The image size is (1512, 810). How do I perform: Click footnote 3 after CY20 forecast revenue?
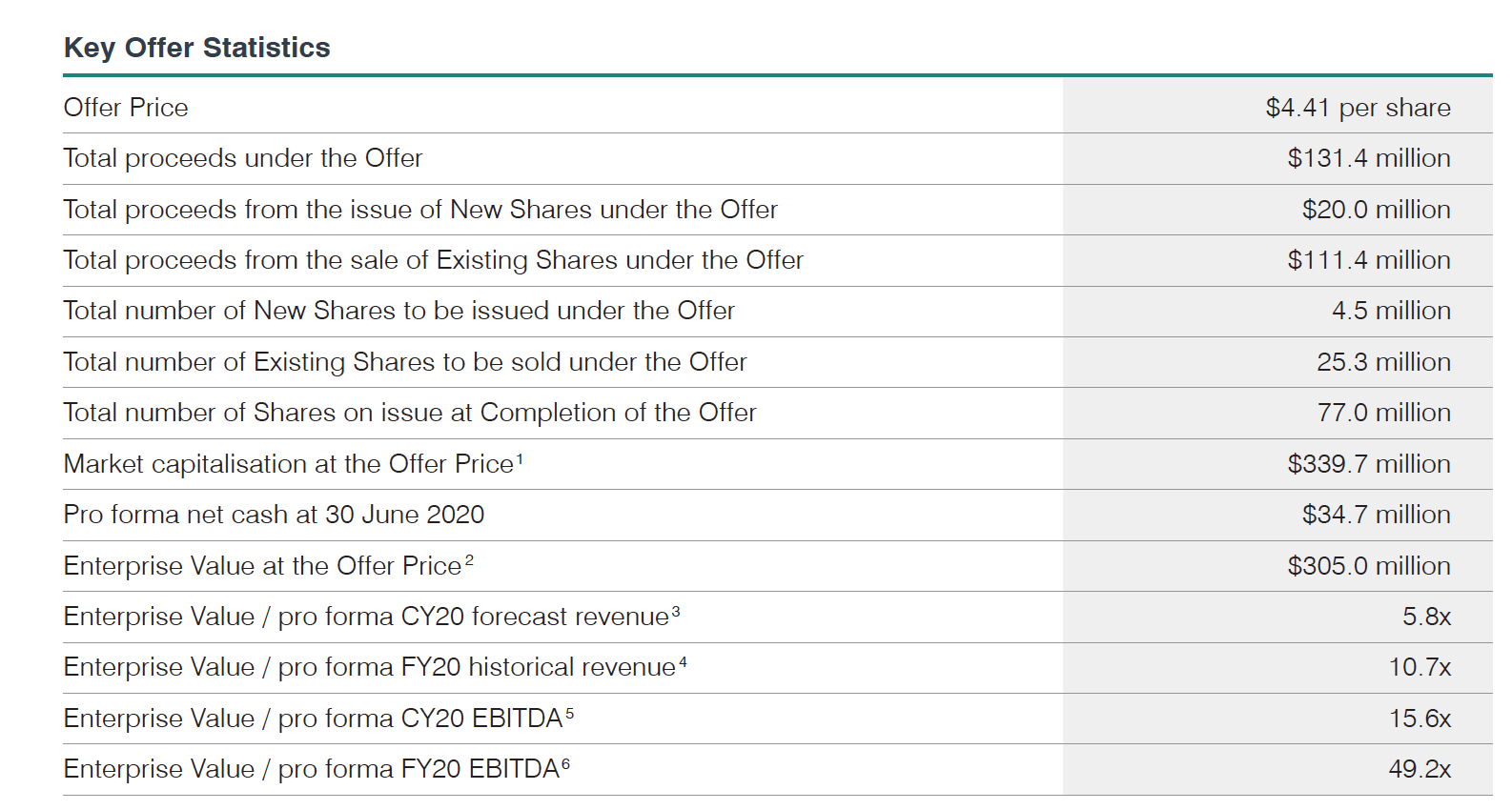[x=676, y=611]
